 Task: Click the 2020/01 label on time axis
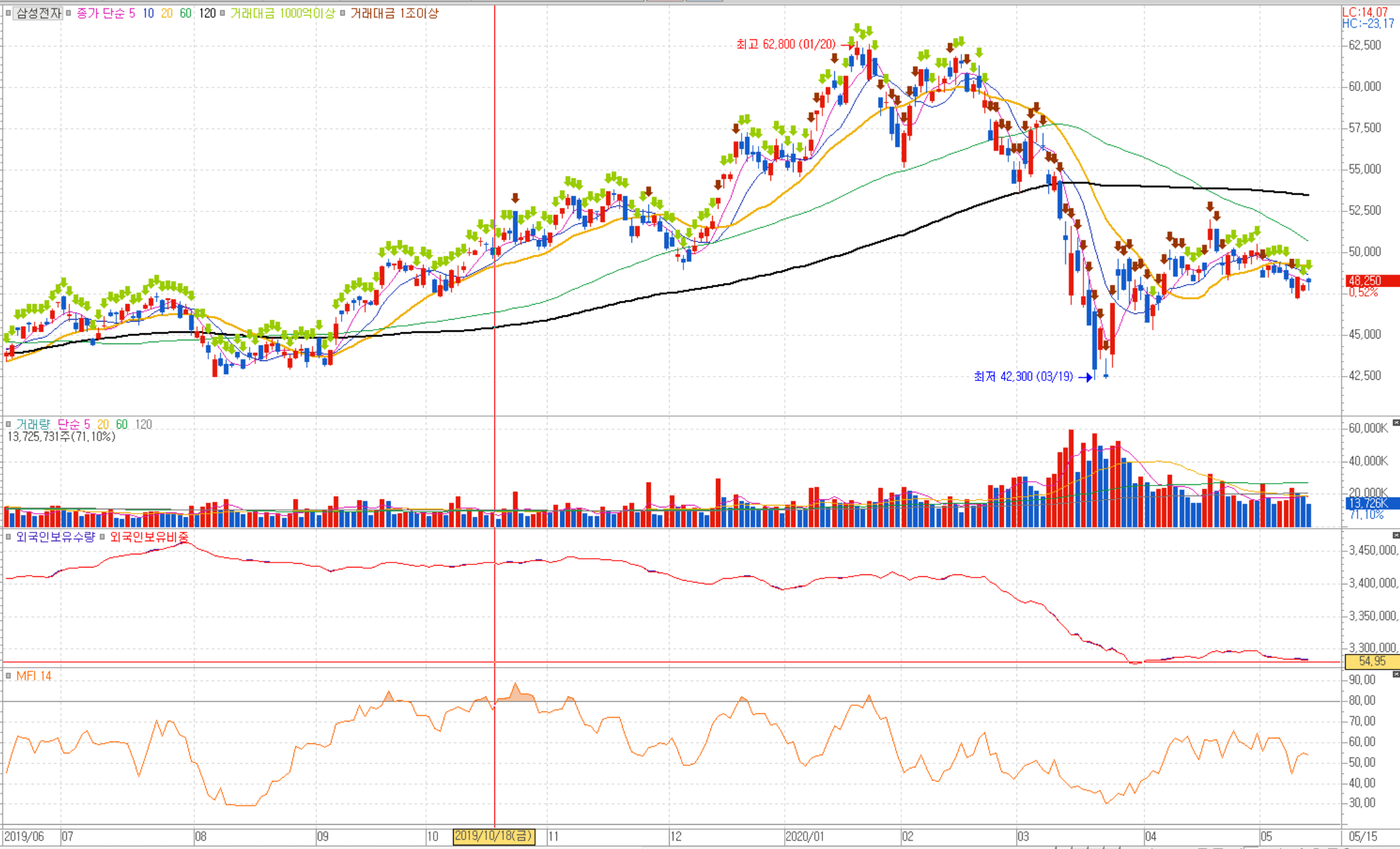click(x=805, y=836)
